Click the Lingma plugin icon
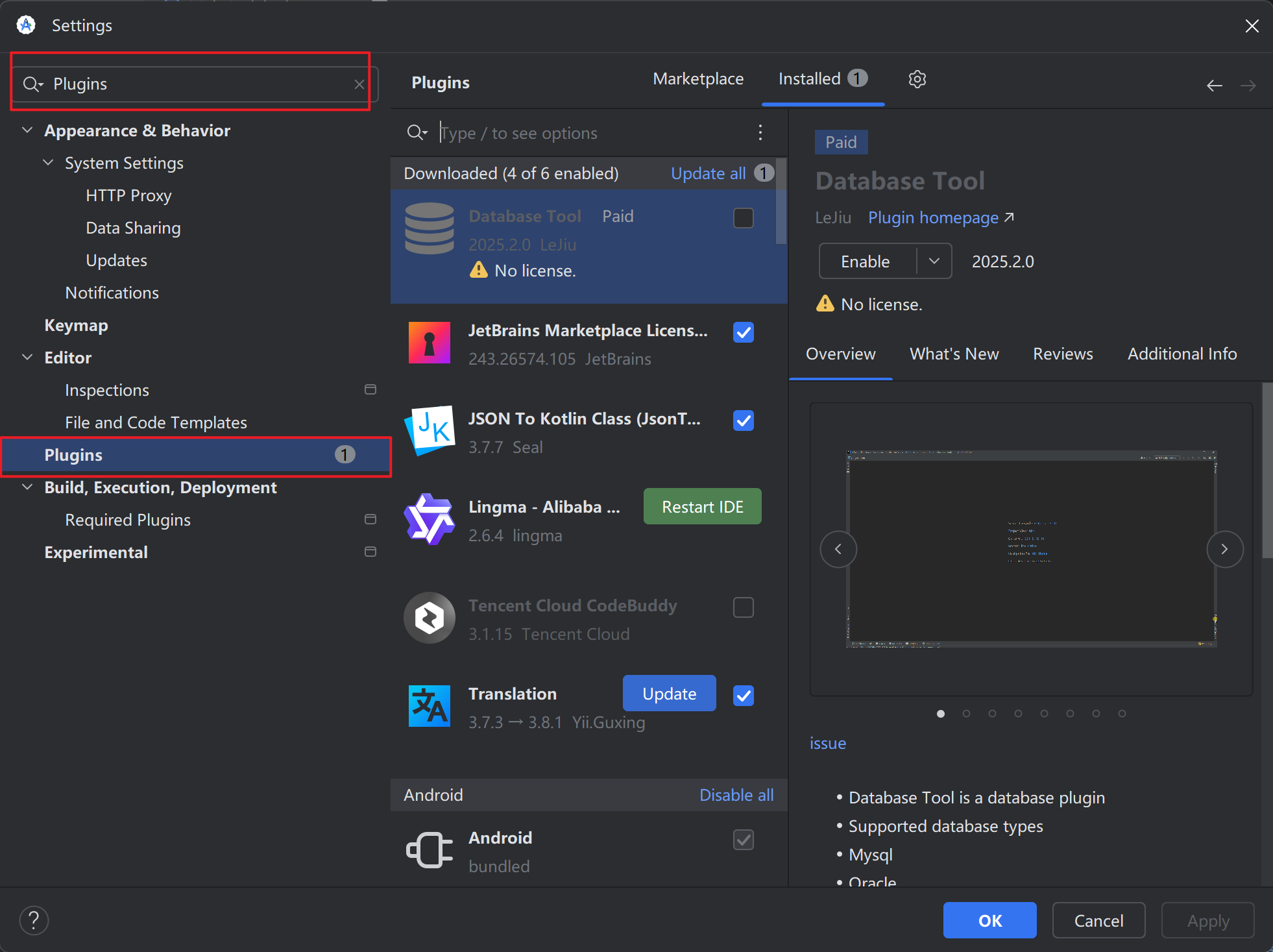Viewport: 1273px width, 952px height. (429, 519)
